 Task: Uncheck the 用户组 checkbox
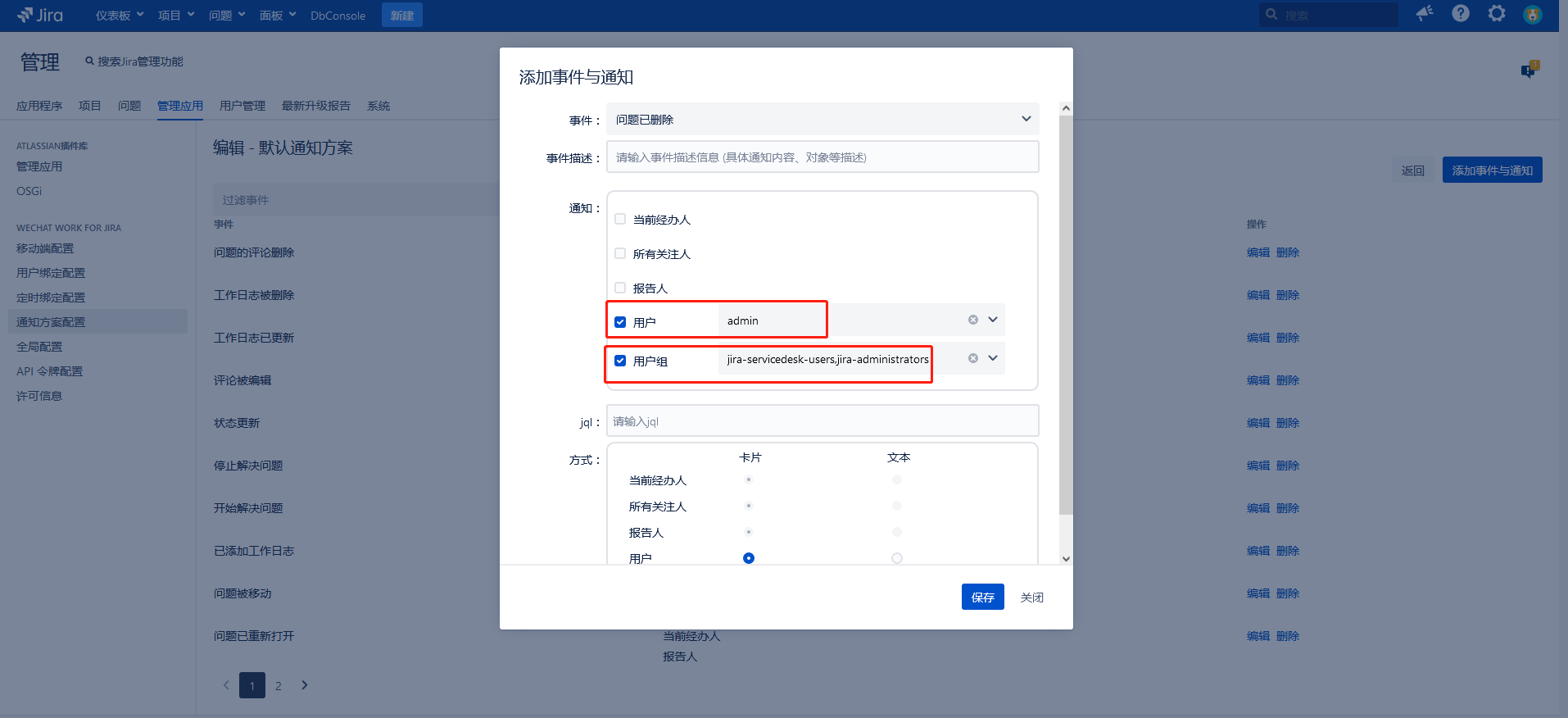pyautogui.click(x=620, y=361)
